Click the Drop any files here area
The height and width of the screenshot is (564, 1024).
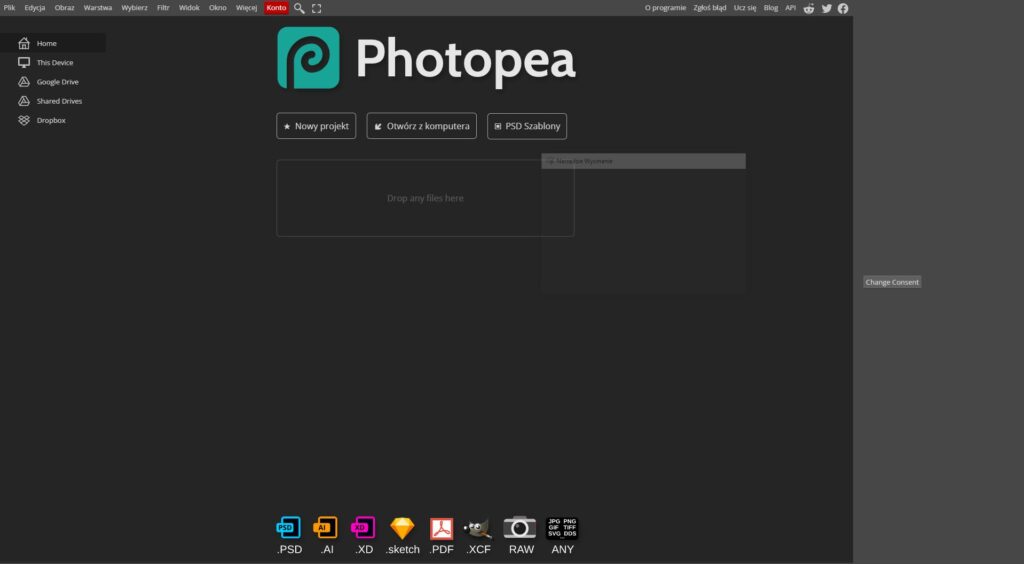[425, 198]
